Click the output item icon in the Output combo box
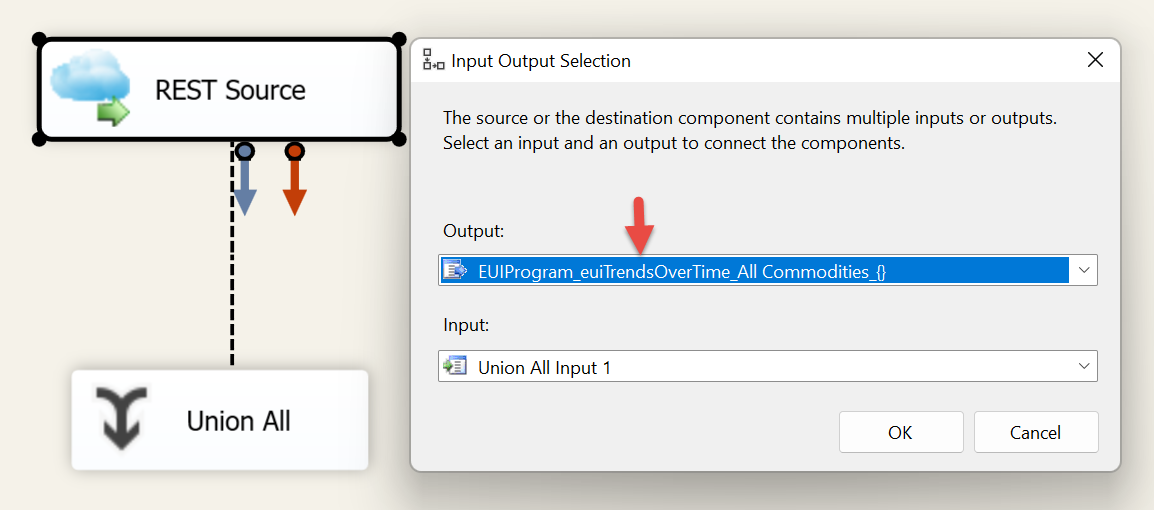The image size is (1154, 510). (x=456, y=271)
